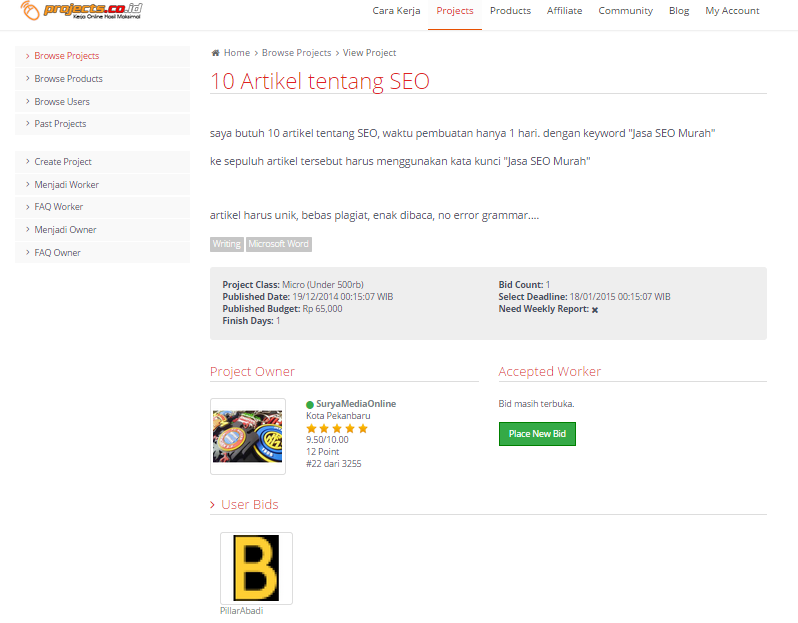Open FAQ Worker sidebar link
Image resolution: width=798 pixels, height=623 pixels.
pyautogui.click(x=59, y=207)
